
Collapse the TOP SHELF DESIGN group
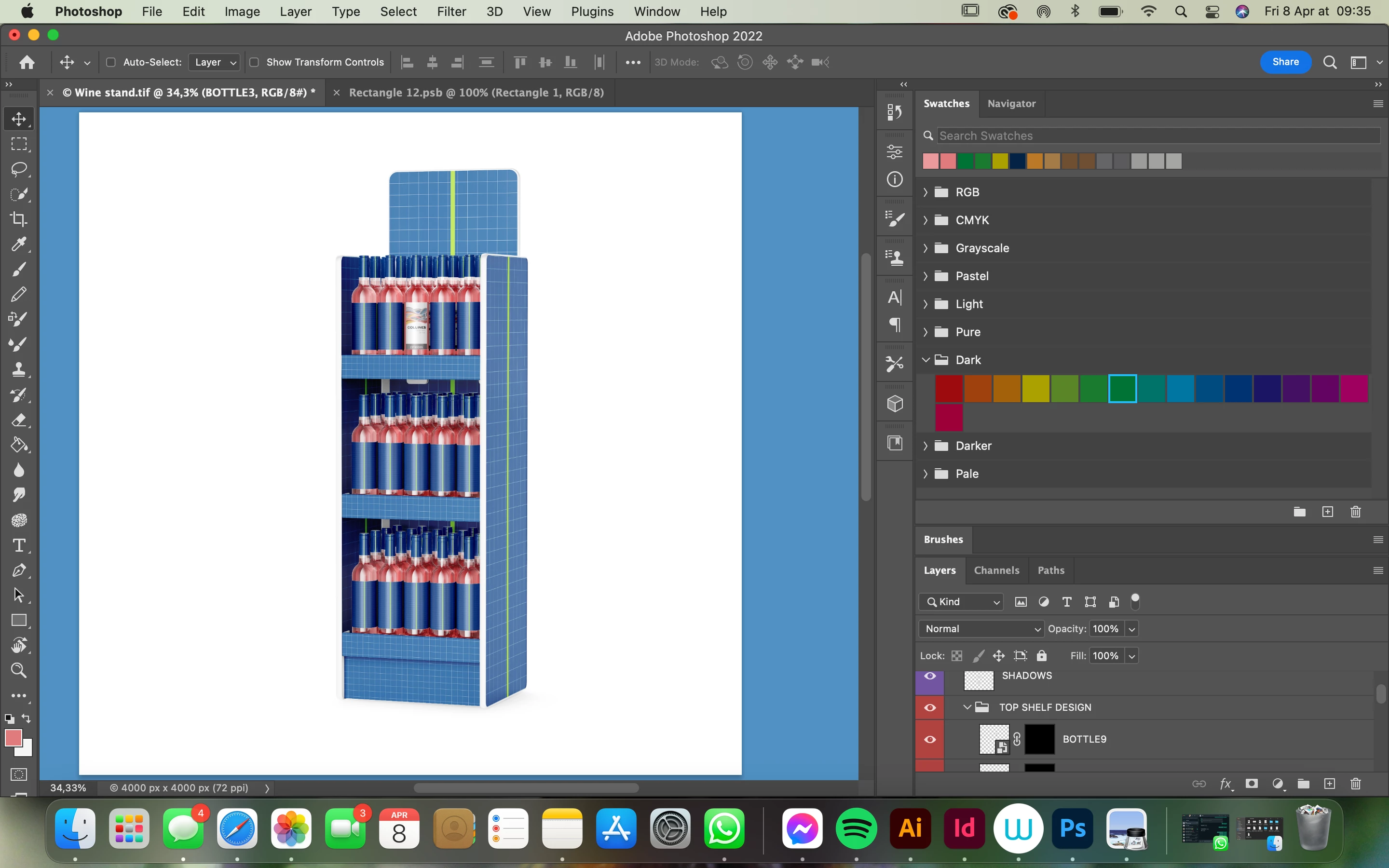[x=967, y=706]
